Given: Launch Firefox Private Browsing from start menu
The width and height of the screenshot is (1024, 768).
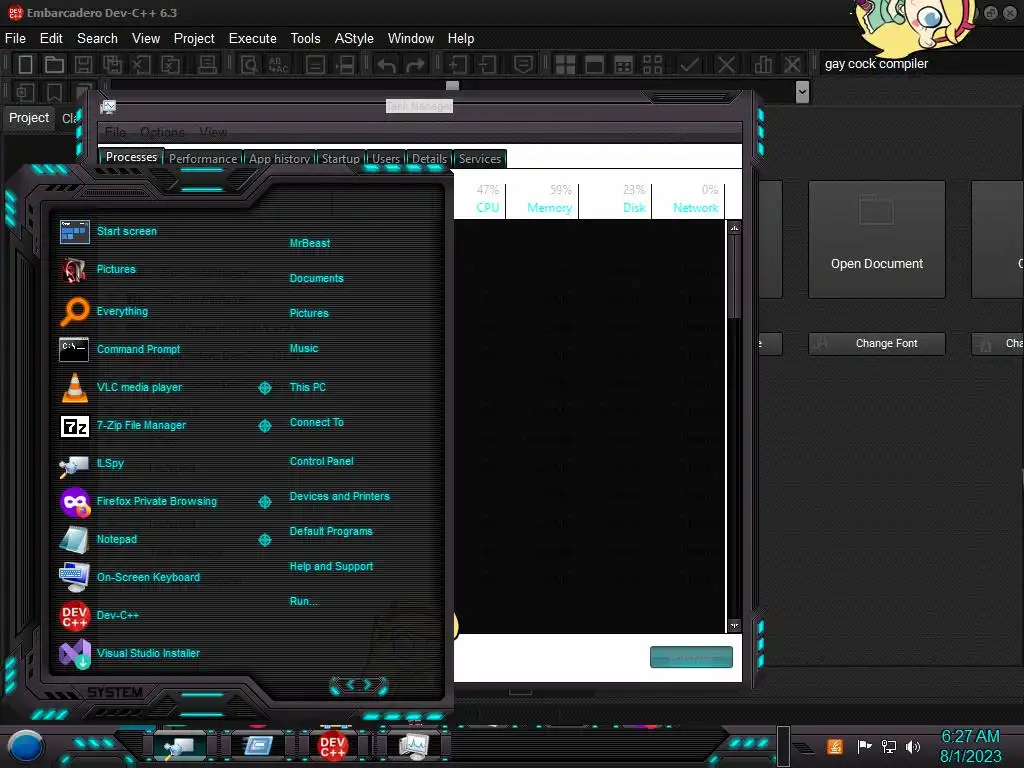Looking at the screenshot, I should pos(157,501).
